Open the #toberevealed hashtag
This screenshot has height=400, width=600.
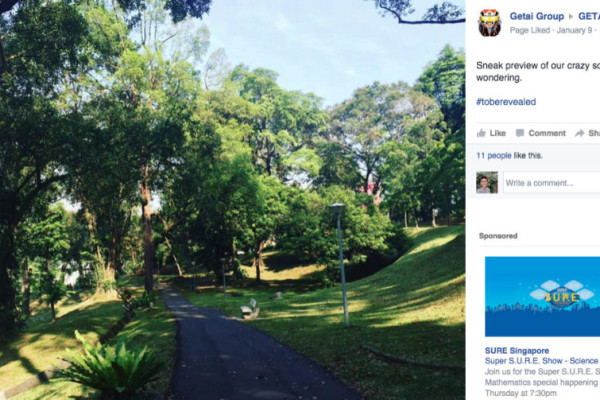pyautogui.click(x=506, y=102)
